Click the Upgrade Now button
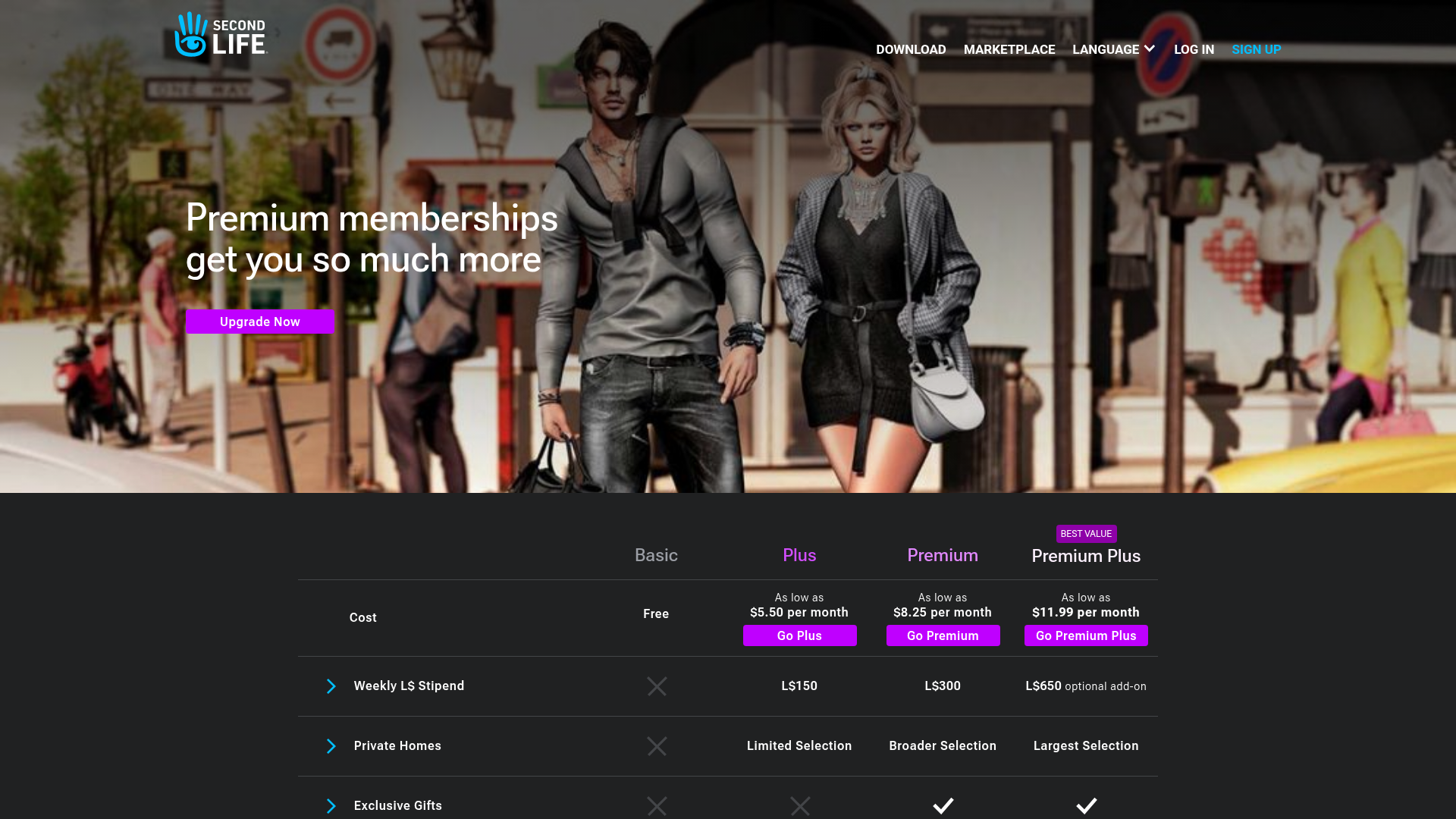Viewport: 1456px width, 819px height. 260,322
